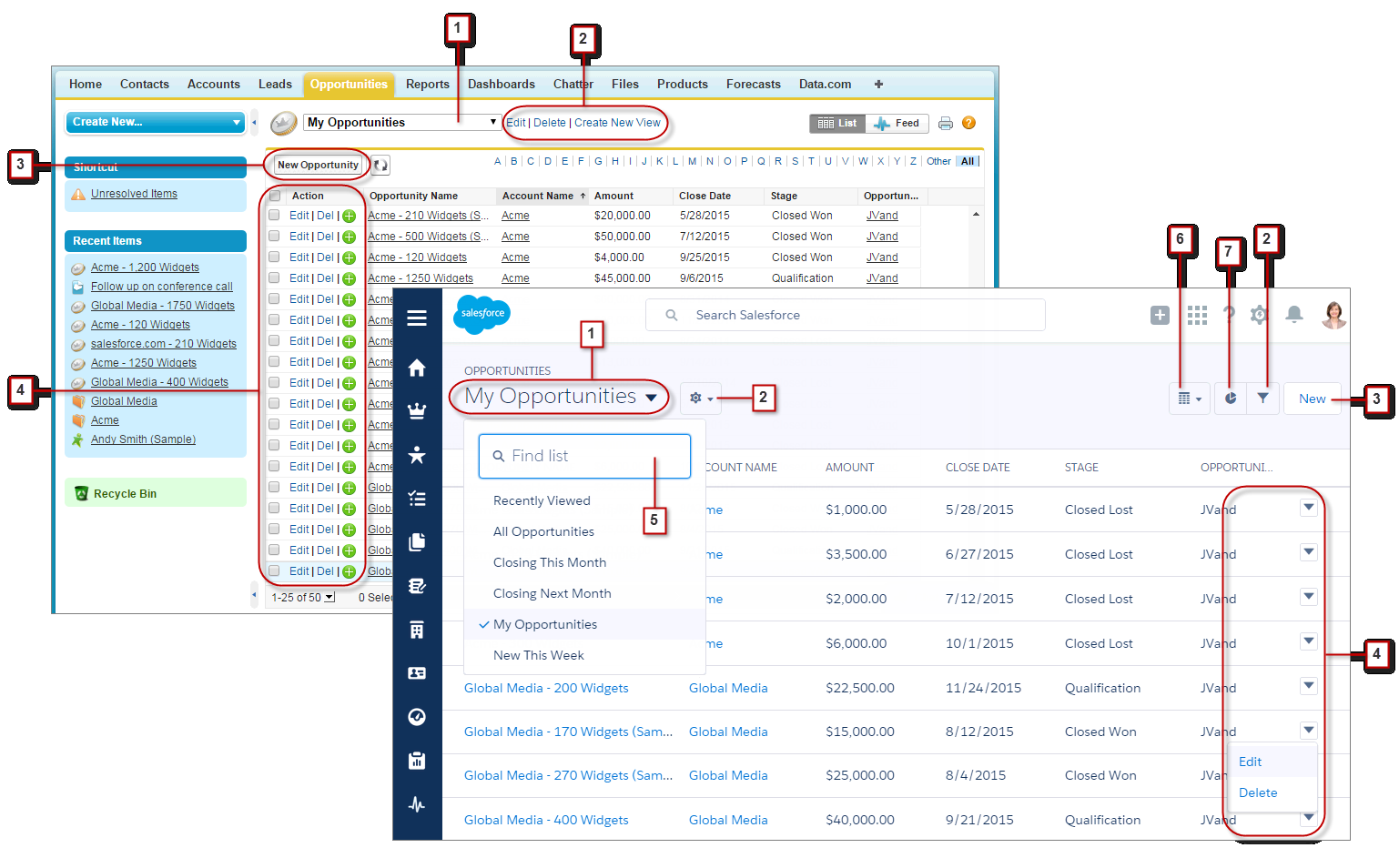
Task: Open the table display-as dropdown
Action: coord(1190,399)
